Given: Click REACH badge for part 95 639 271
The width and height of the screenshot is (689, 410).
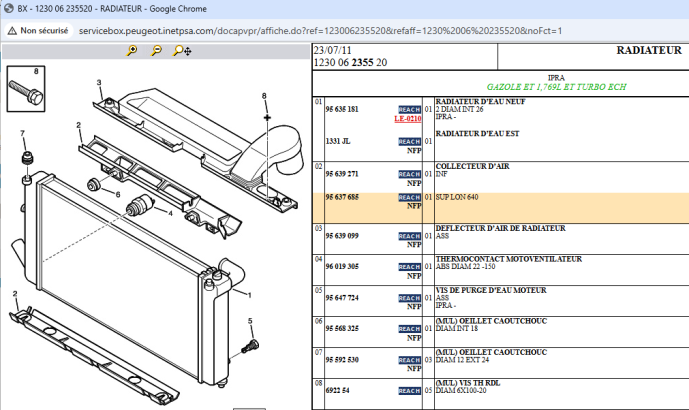Looking at the screenshot, I should pos(409,174).
